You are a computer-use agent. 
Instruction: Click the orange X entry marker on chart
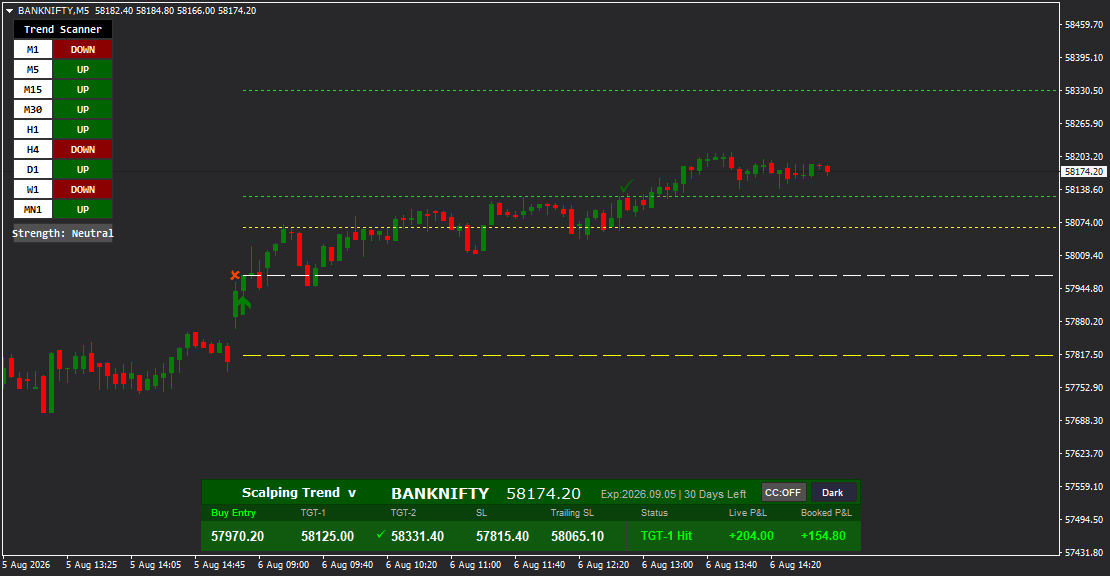tap(235, 275)
